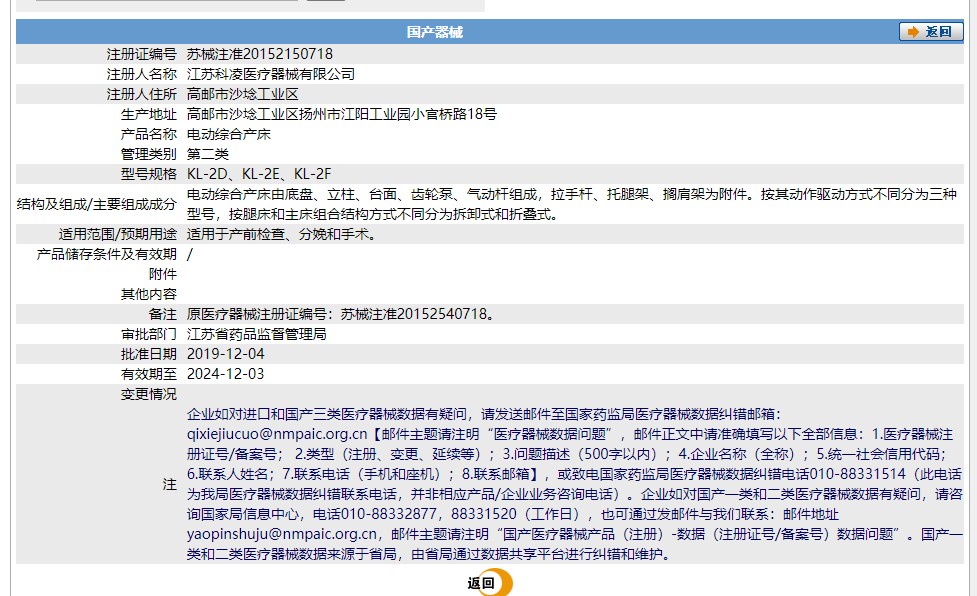Click the 变更情况 label

(x=149, y=394)
